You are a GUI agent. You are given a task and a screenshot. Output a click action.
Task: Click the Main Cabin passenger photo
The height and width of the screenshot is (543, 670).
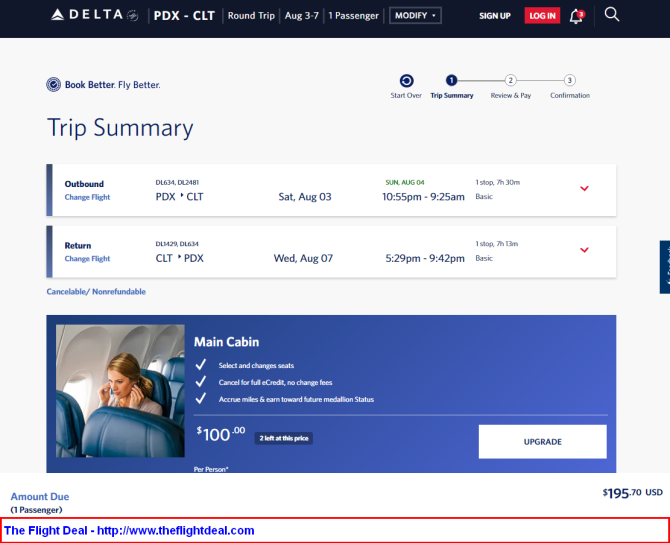point(120,391)
